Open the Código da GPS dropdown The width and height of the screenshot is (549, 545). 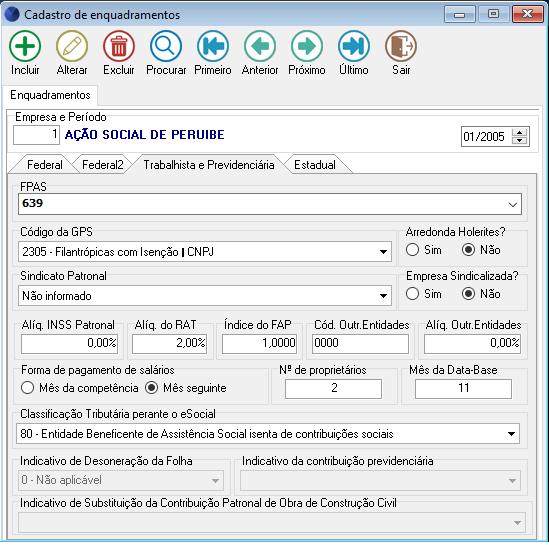tap(383, 252)
